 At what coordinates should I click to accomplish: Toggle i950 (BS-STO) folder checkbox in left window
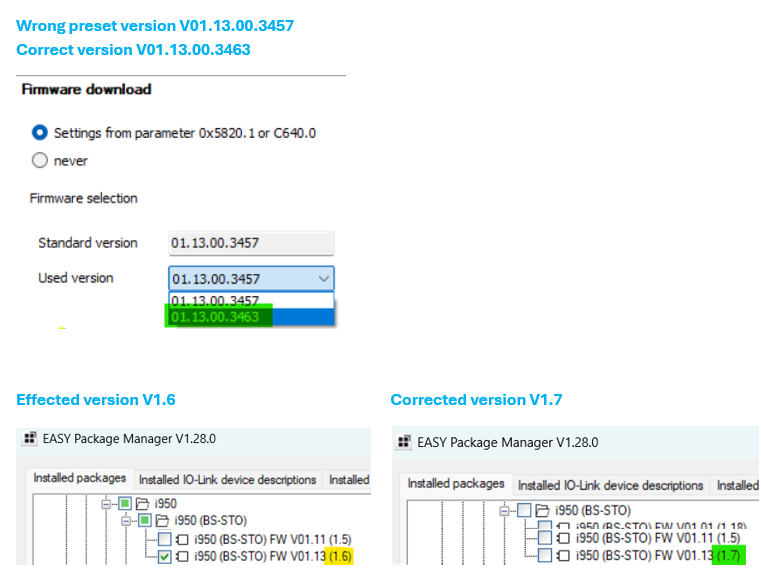145,520
